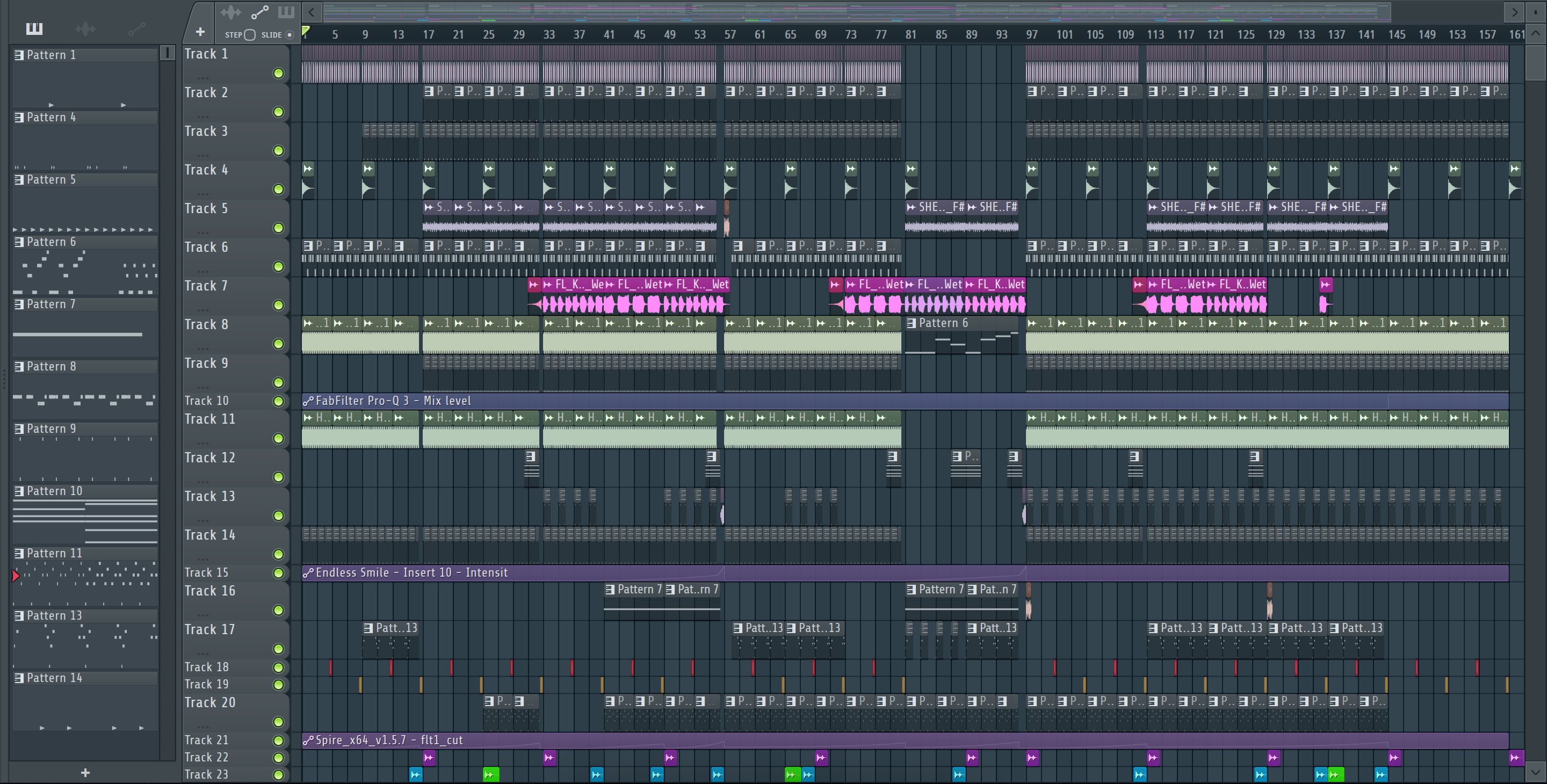Click the Pattern 8 piano icon in picker
Screen dimensions: 1547x784
[x=19, y=367]
